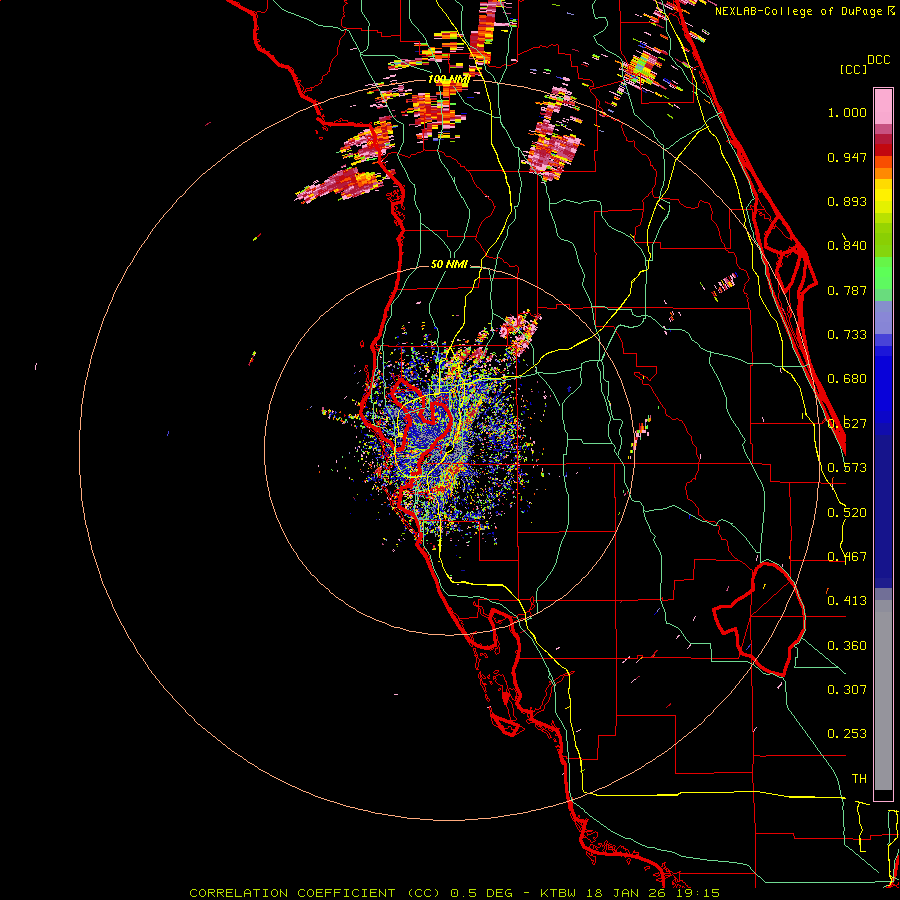Image resolution: width=900 pixels, height=900 pixels.
Task: Select the 1.000 legend value
Action: [x=847, y=112]
